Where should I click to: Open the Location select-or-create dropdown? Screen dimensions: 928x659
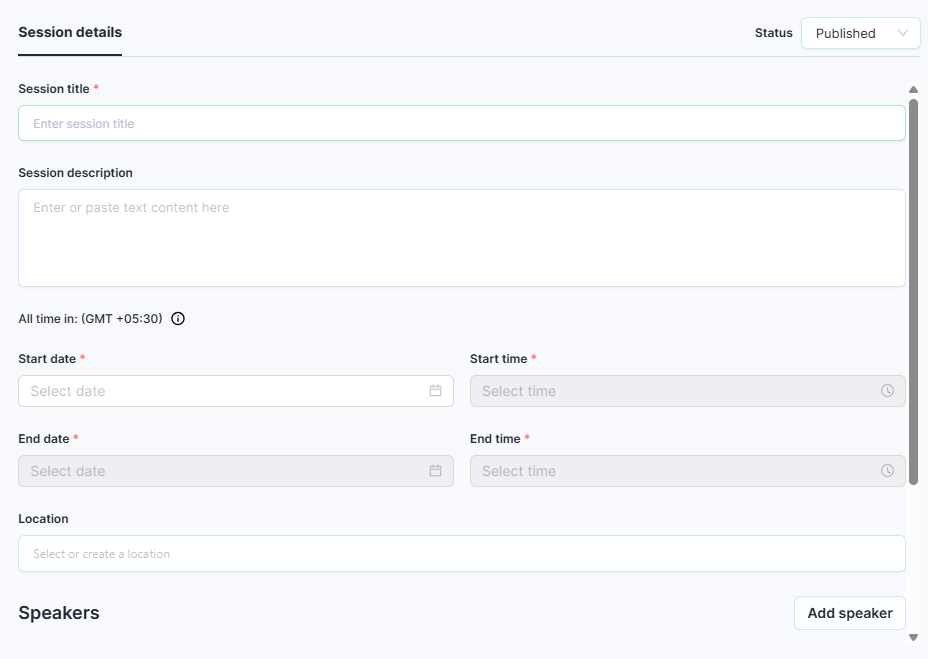461,554
